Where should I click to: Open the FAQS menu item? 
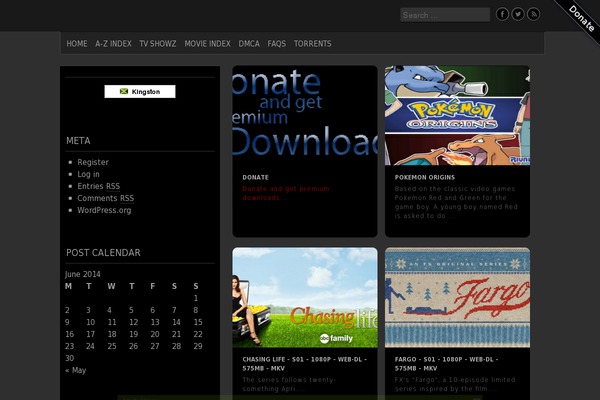pyautogui.click(x=277, y=44)
